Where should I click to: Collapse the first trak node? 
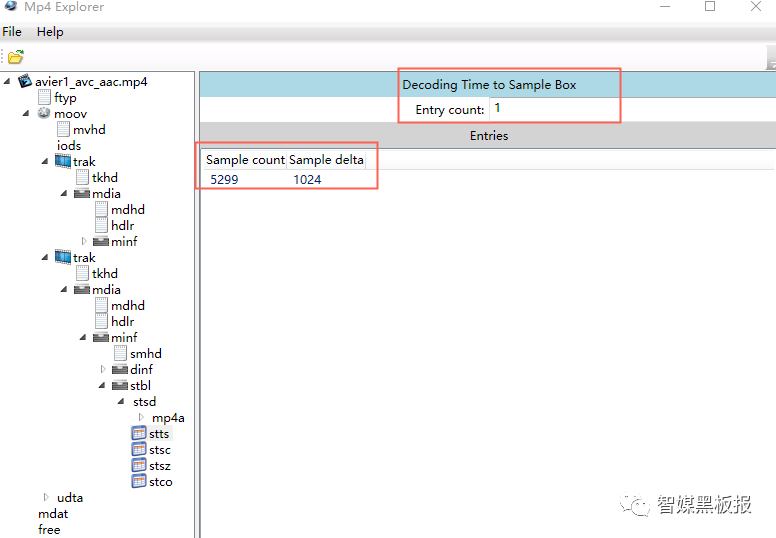(x=45, y=161)
